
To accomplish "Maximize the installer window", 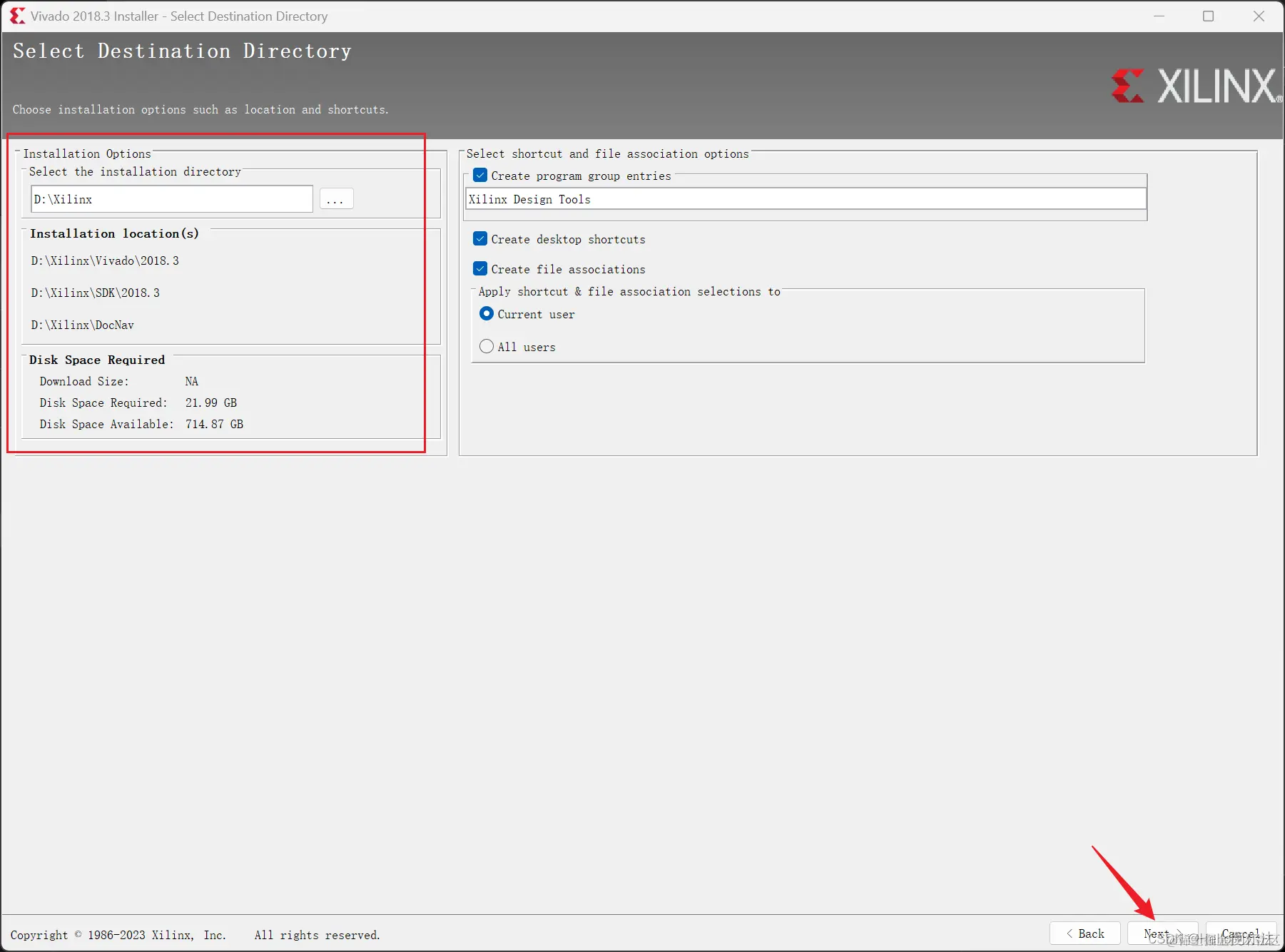I will click(1209, 16).
